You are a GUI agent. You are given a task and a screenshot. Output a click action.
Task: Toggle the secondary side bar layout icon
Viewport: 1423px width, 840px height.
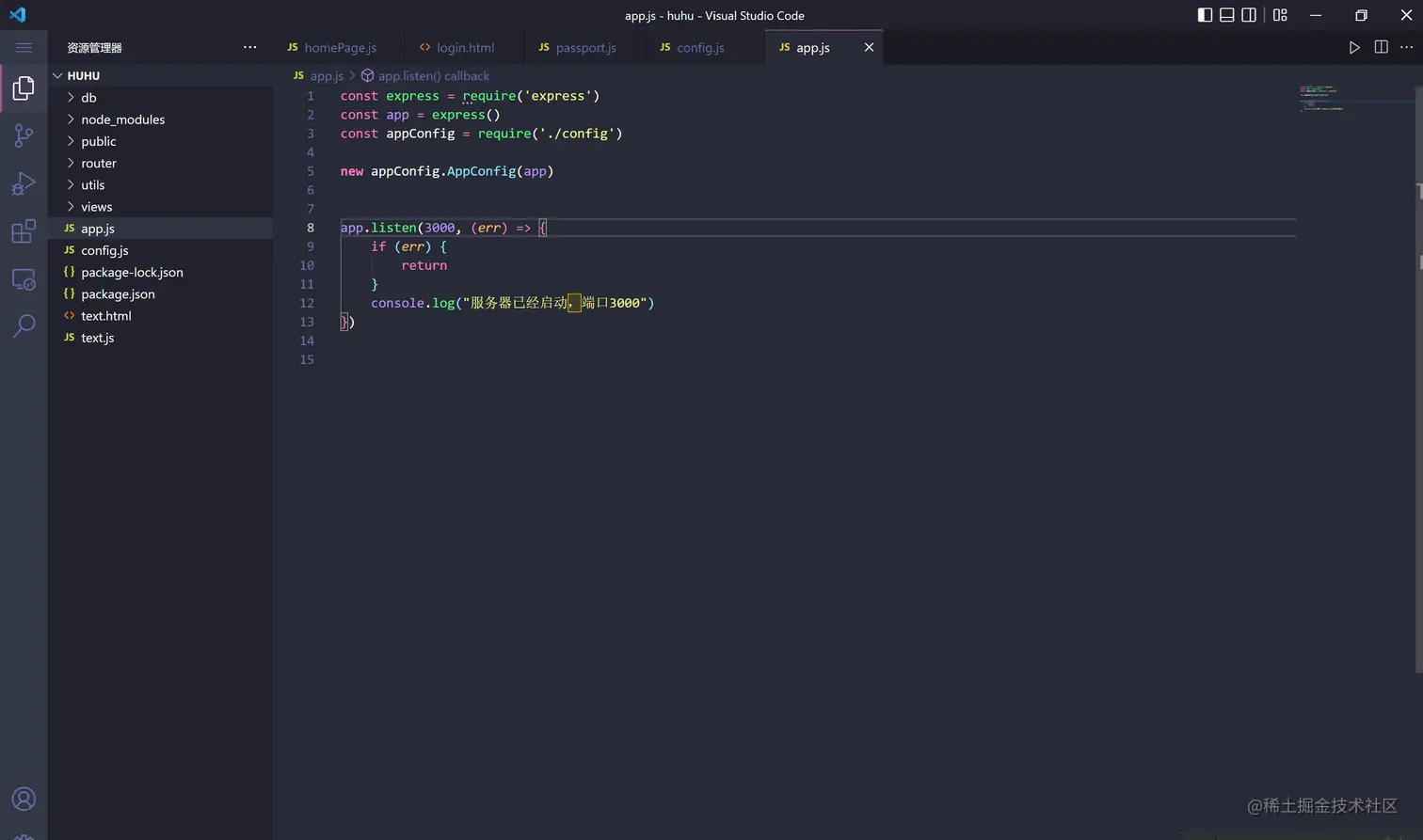pyautogui.click(x=1249, y=15)
